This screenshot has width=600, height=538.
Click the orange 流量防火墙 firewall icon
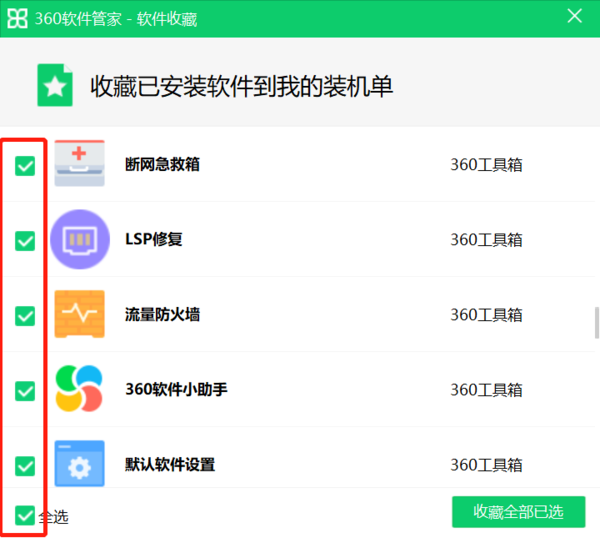[x=79, y=314]
